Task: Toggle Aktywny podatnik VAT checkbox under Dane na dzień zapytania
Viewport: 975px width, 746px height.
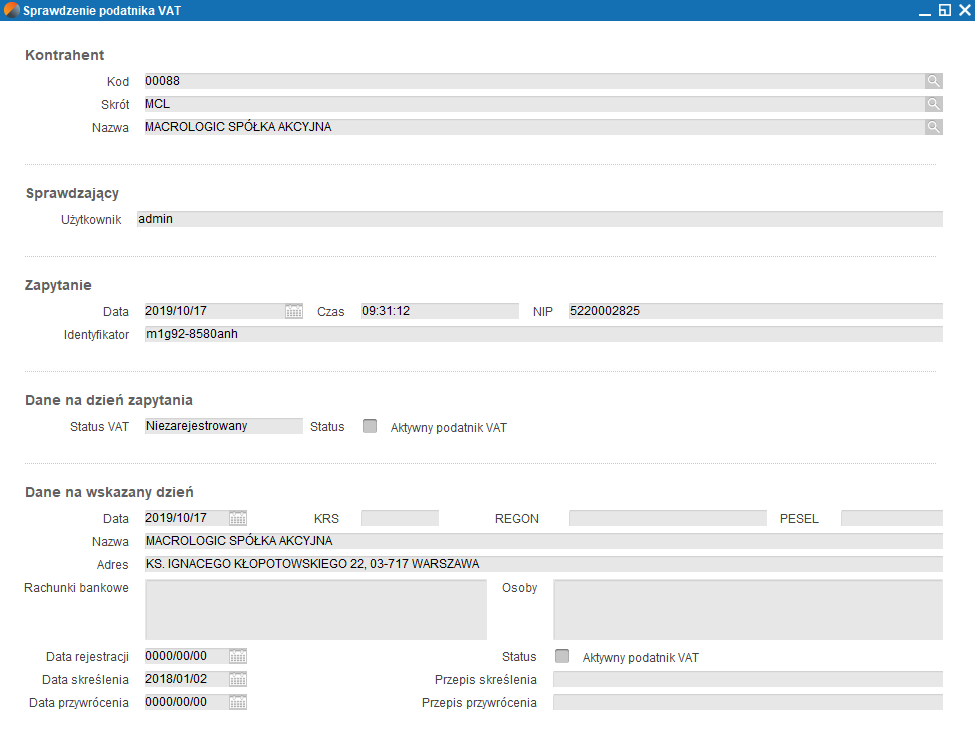Action: point(370,426)
